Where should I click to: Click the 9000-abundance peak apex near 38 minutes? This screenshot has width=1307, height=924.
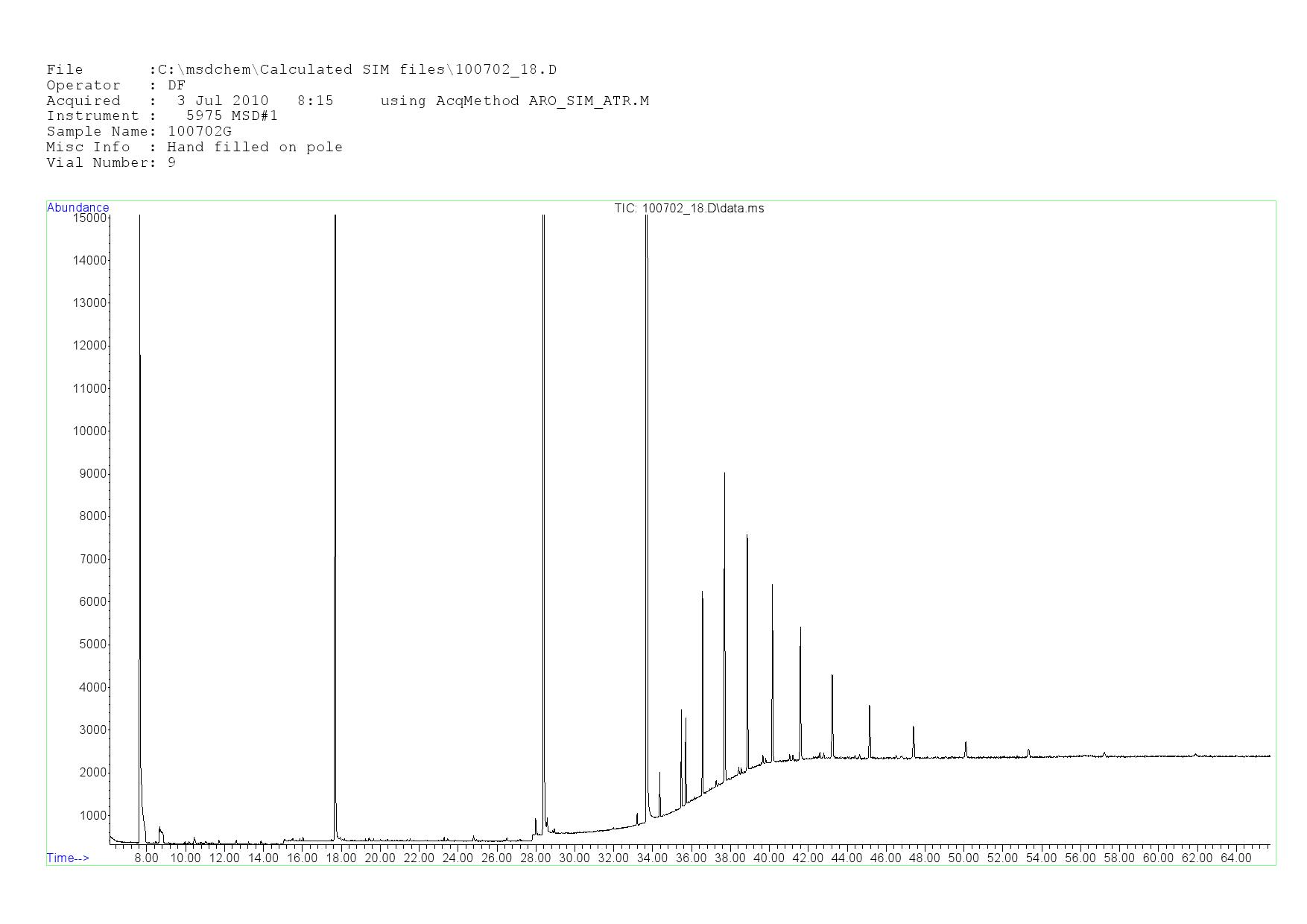724,475
